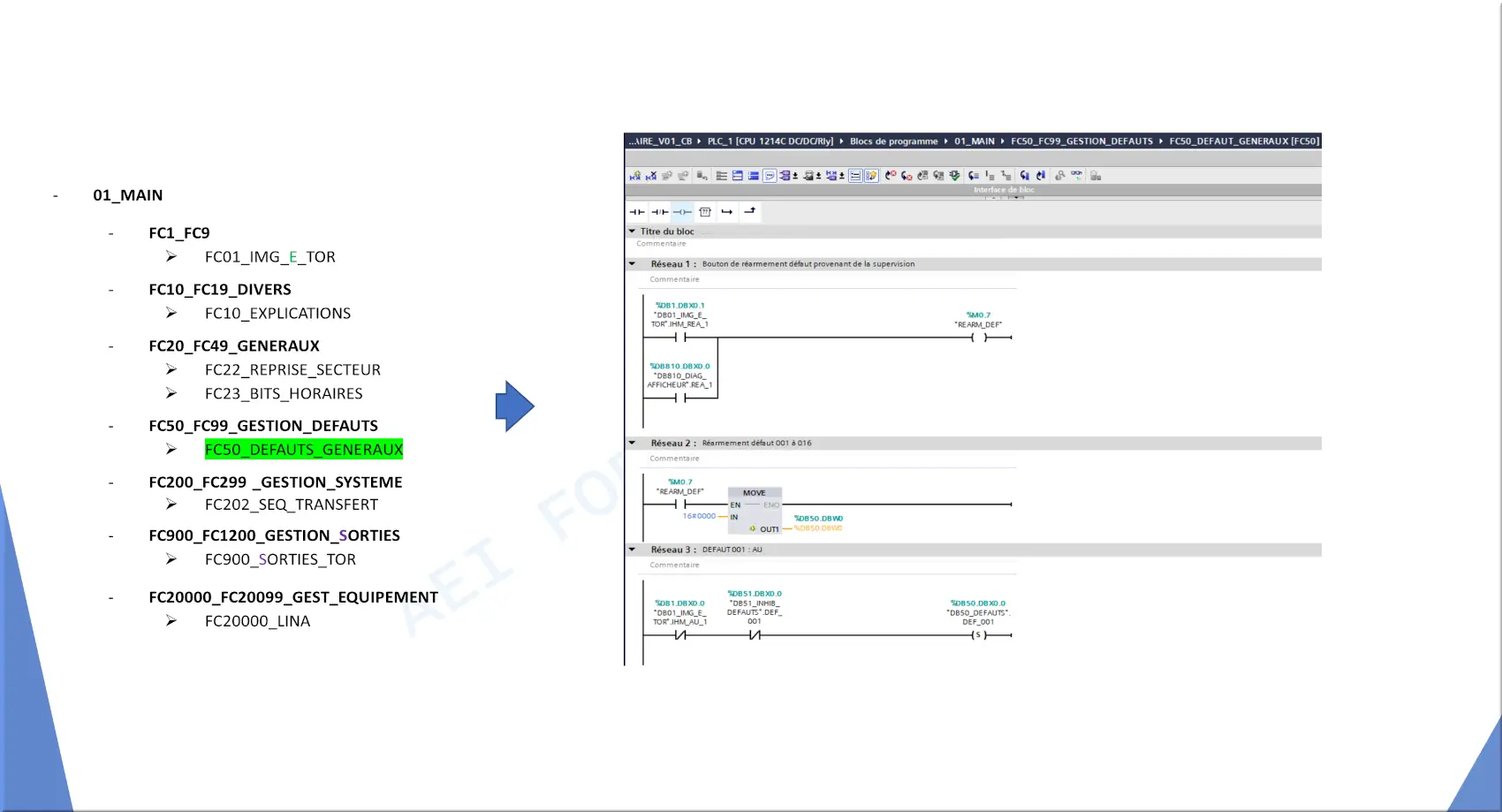Screen dimensions: 1502x812
Task: Open 01_MAIN in the breadcrumb path
Action: click(974, 141)
